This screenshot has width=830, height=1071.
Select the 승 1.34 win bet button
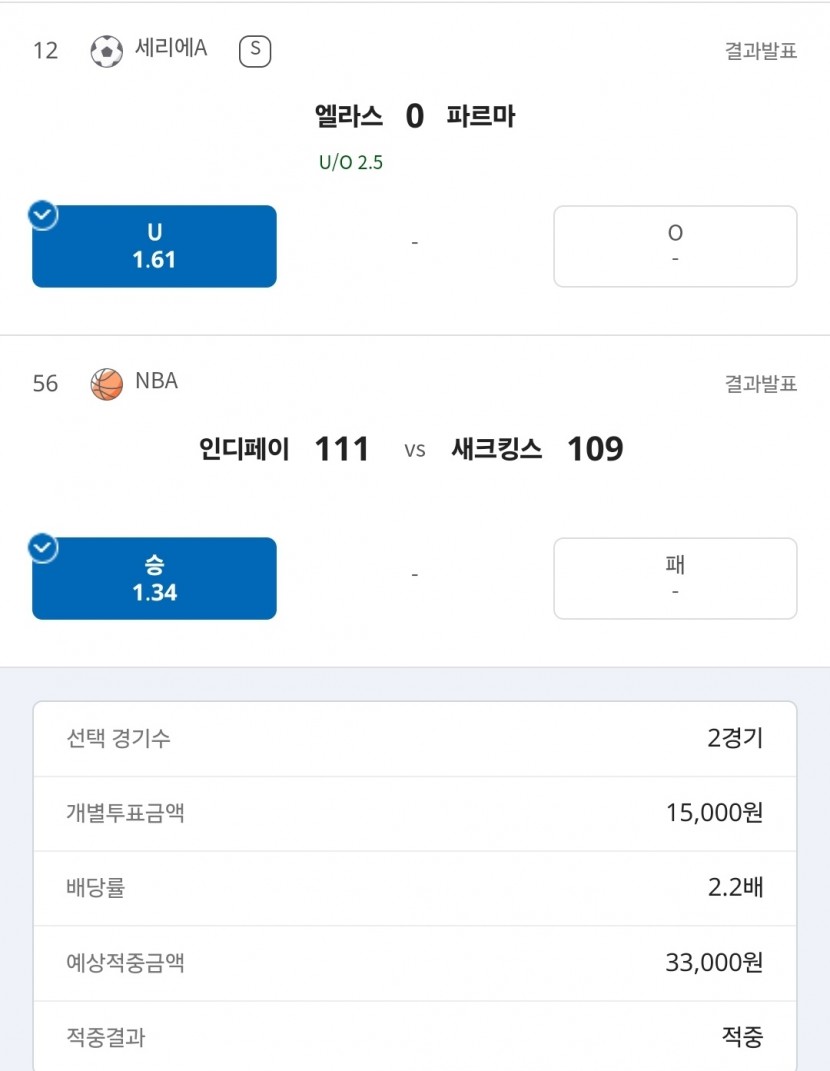coord(154,579)
